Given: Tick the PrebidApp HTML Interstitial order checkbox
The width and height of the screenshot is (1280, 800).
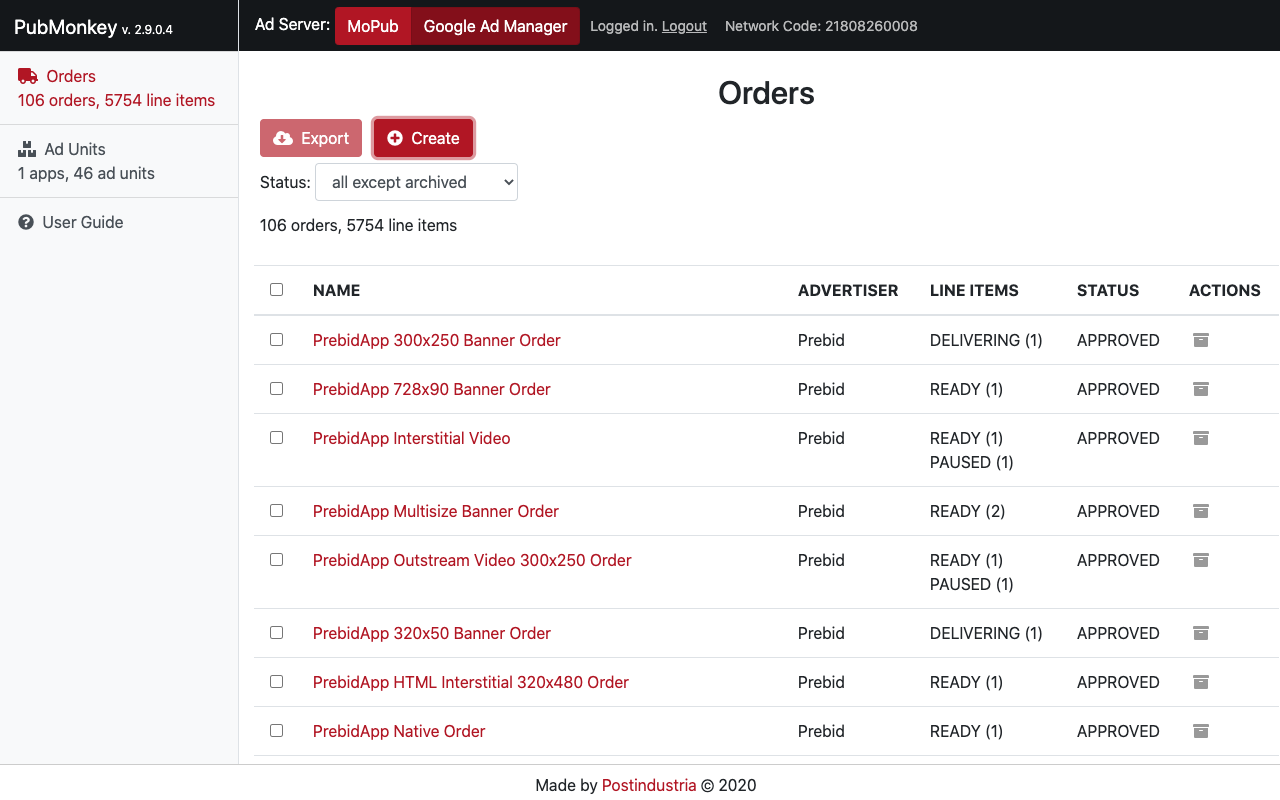Looking at the screenshot, I should [x=277, y=681].
